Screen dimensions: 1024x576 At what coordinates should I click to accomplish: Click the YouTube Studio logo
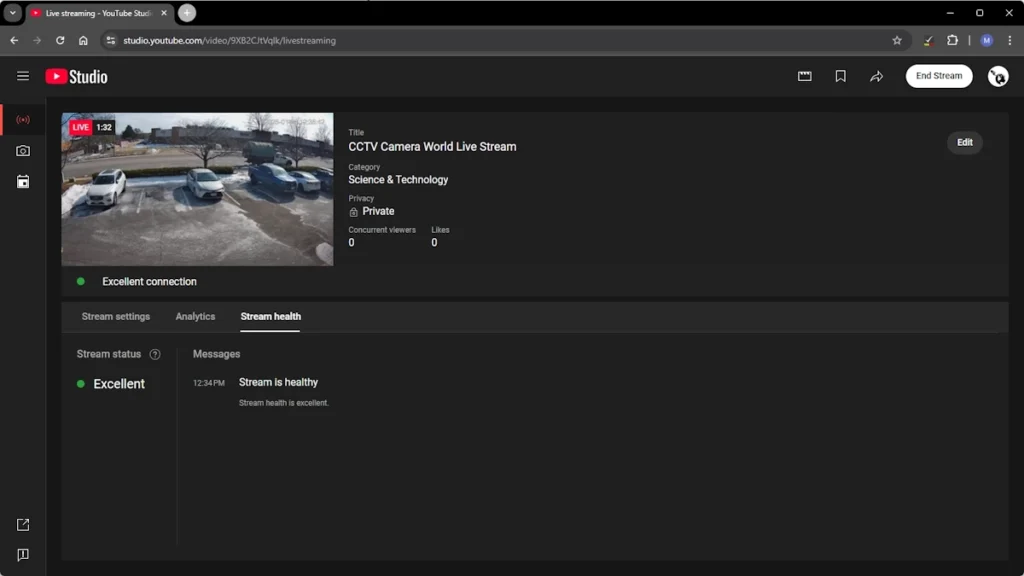(76, 77)
